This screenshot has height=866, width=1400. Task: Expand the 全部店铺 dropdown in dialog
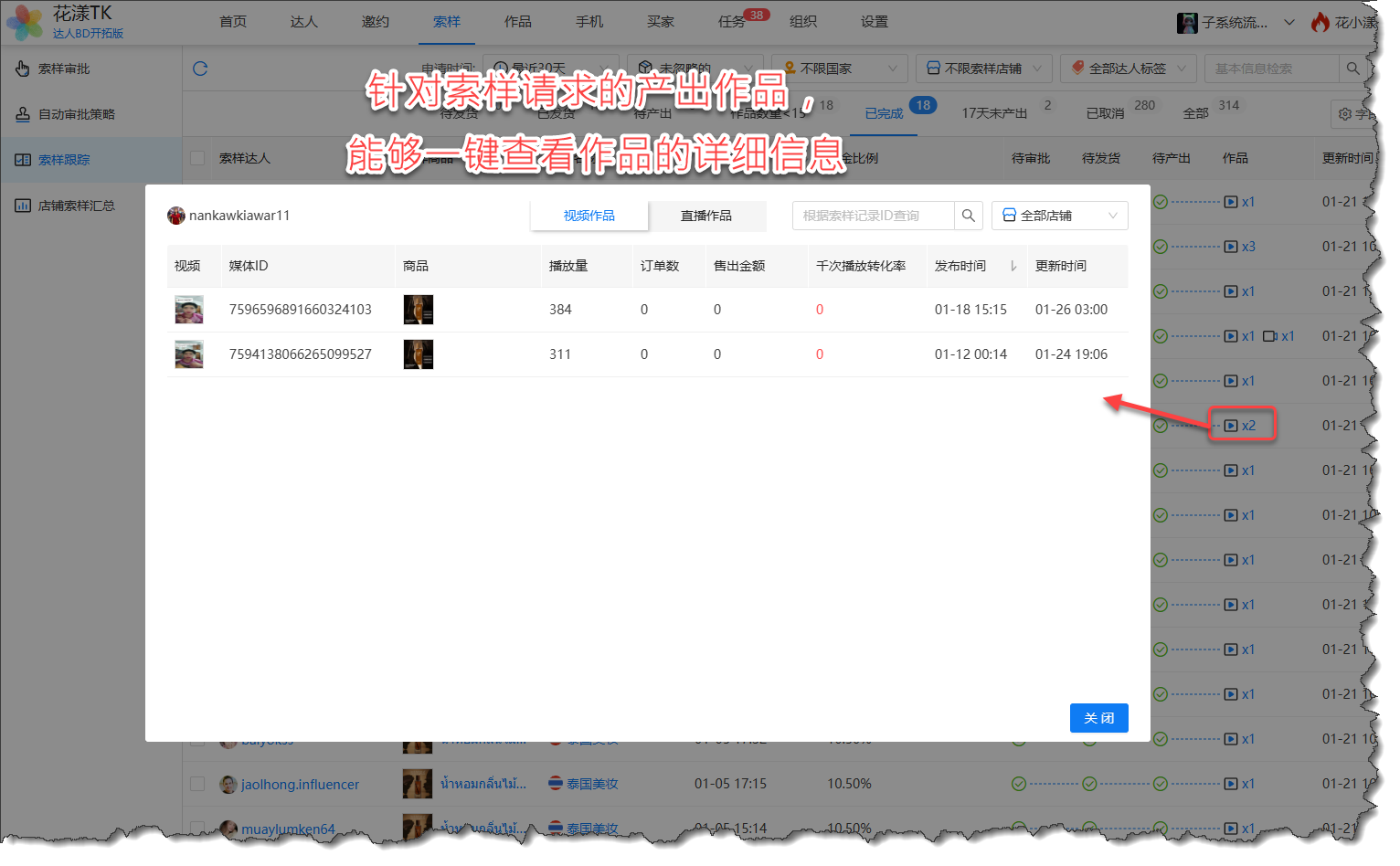[1060, 216]
